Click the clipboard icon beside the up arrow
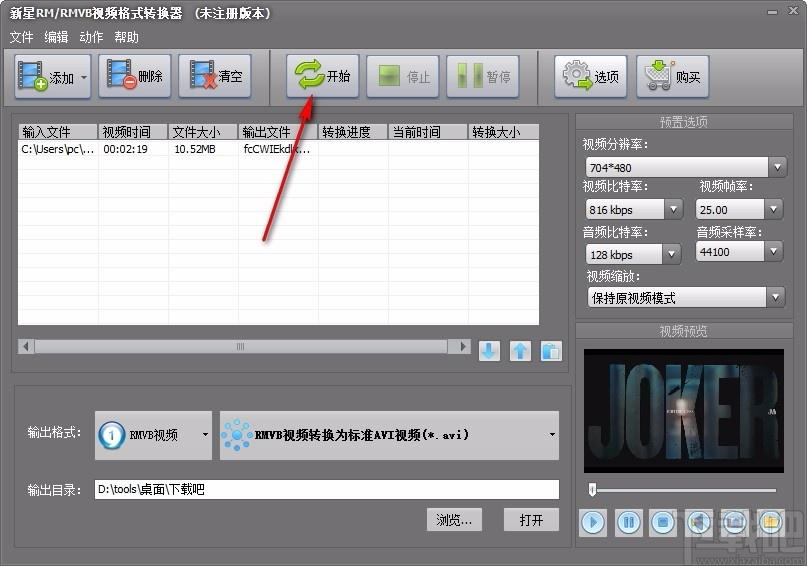 pos(551,351)
